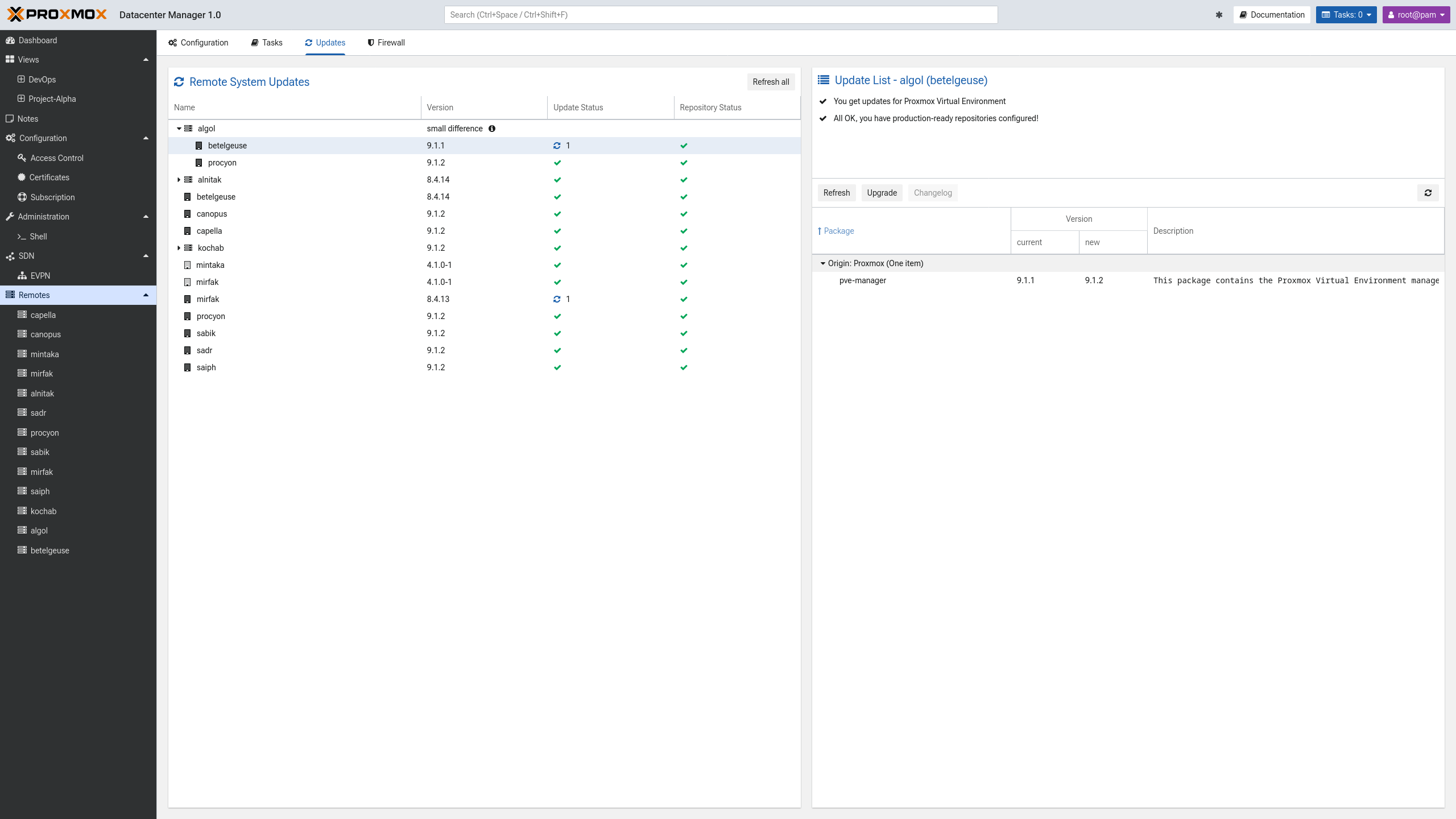The height and width of the screenshot is (819, 1456).
Task: Open Notes in the sidebar
Action: tap(27, 119)
